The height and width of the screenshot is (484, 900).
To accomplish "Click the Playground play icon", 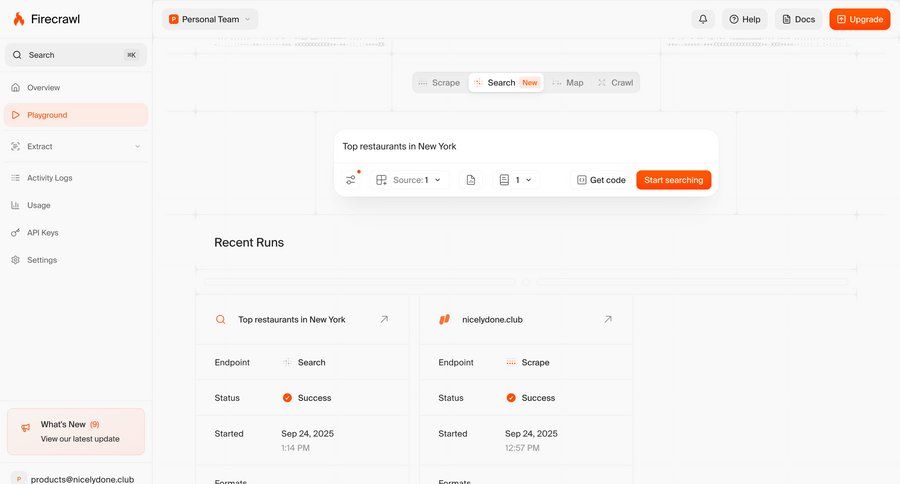I will [15, 115].
